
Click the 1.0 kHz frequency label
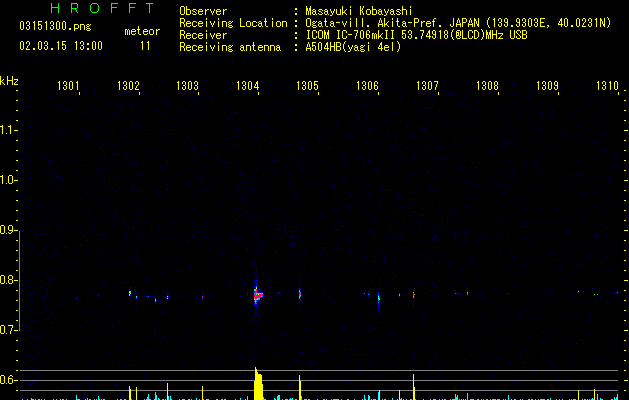tap(9, 180)
